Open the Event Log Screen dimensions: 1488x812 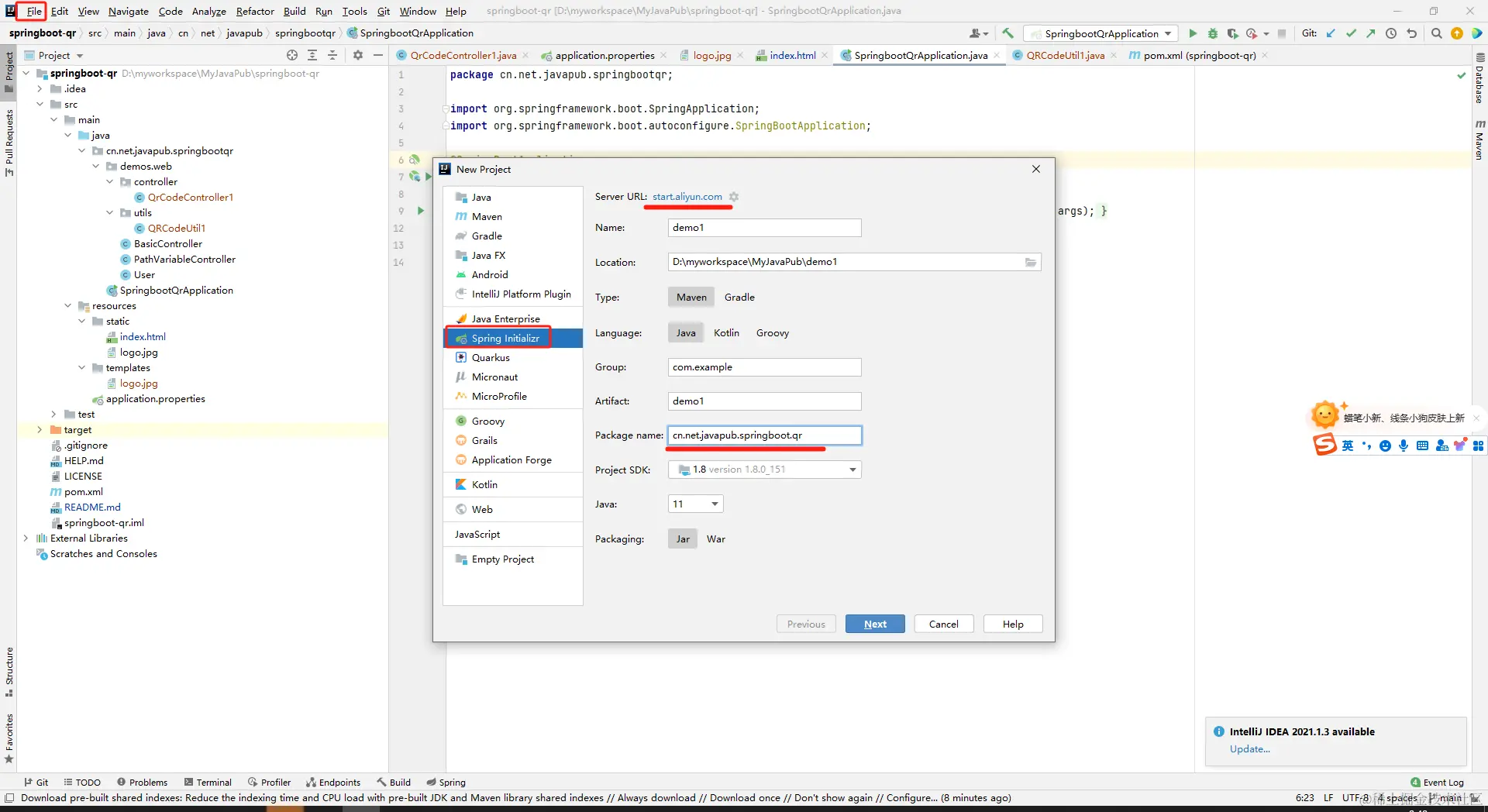1437,783
